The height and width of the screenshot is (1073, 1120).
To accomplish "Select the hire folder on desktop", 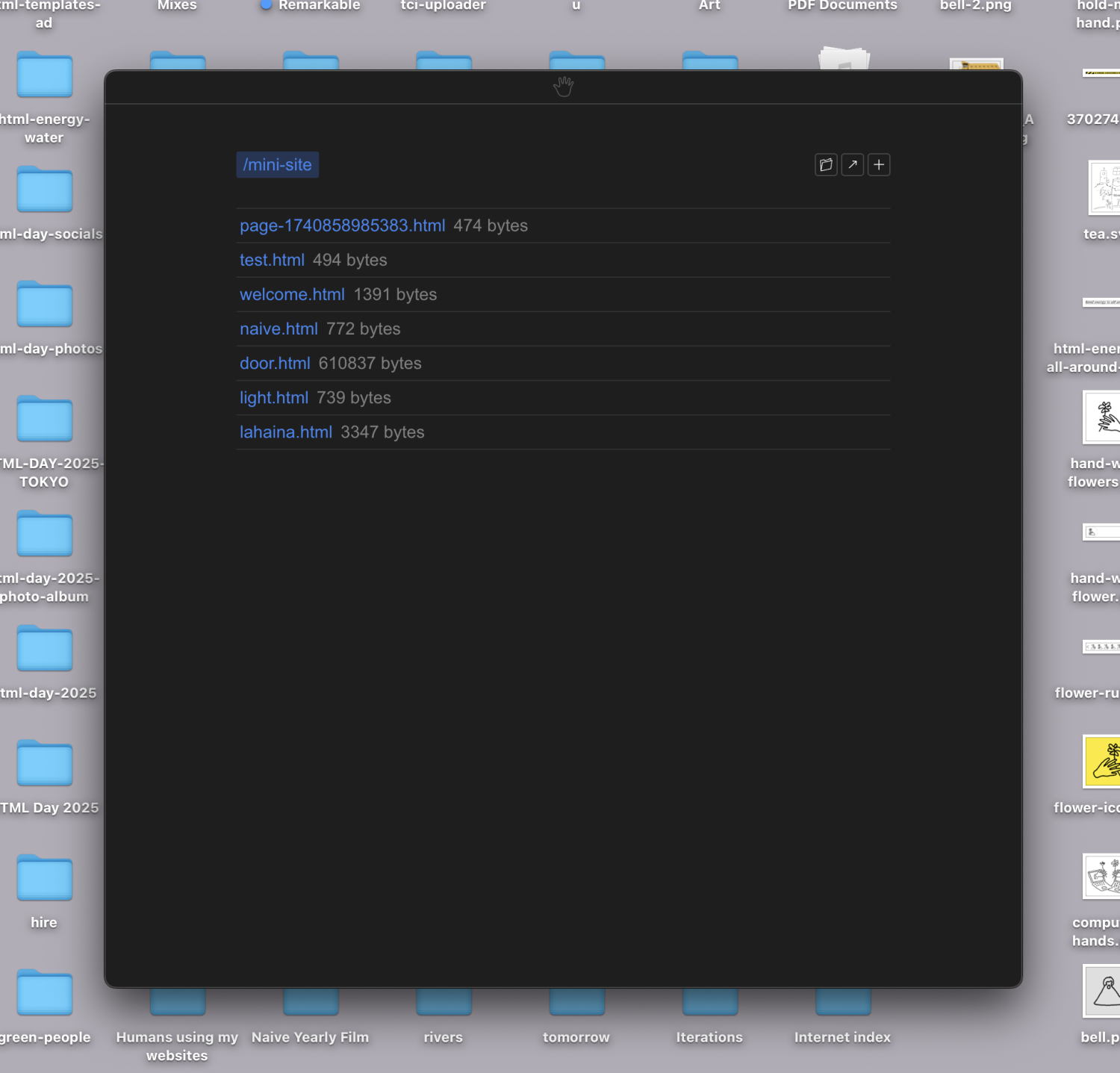I will click(x=45, y=879).
